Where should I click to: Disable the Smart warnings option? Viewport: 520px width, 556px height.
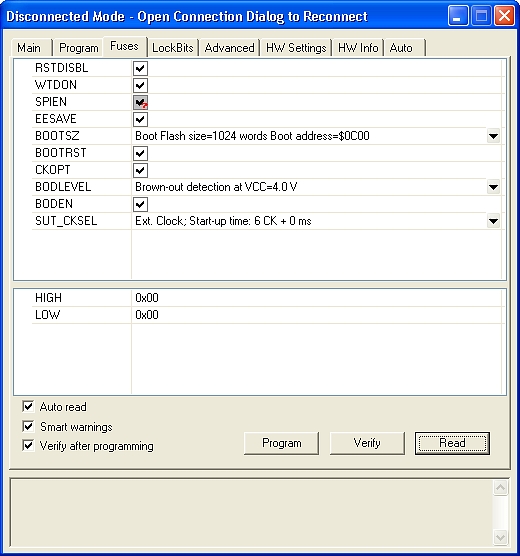tap(28, 426)
